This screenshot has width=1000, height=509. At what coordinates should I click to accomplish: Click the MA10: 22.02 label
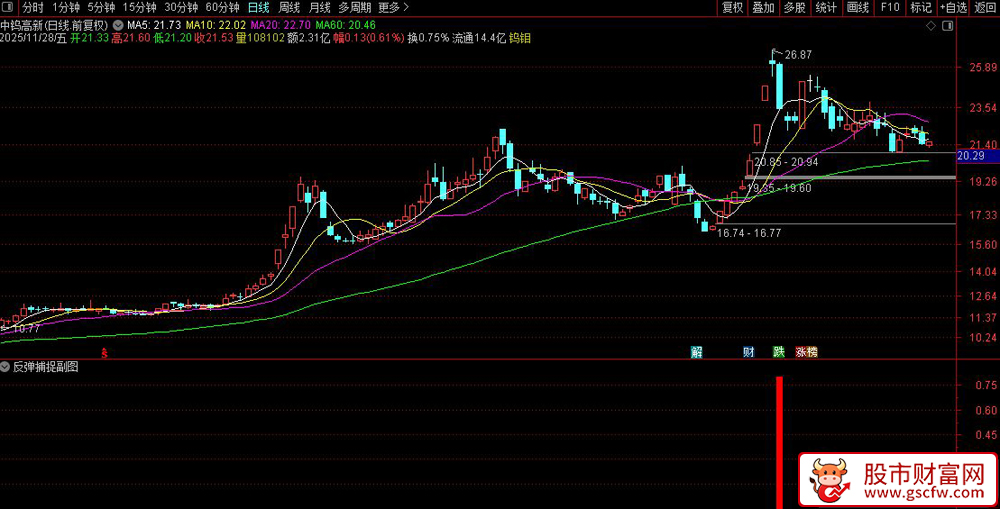point(216,25)
